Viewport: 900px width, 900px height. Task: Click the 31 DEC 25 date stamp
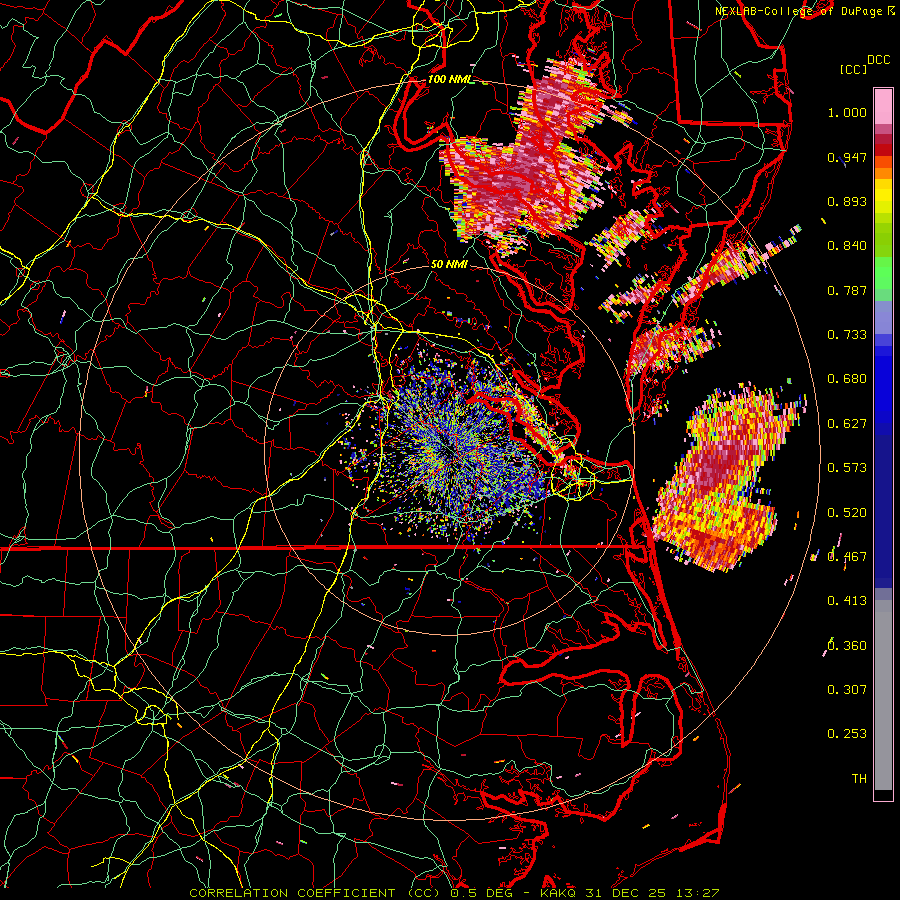625,893
